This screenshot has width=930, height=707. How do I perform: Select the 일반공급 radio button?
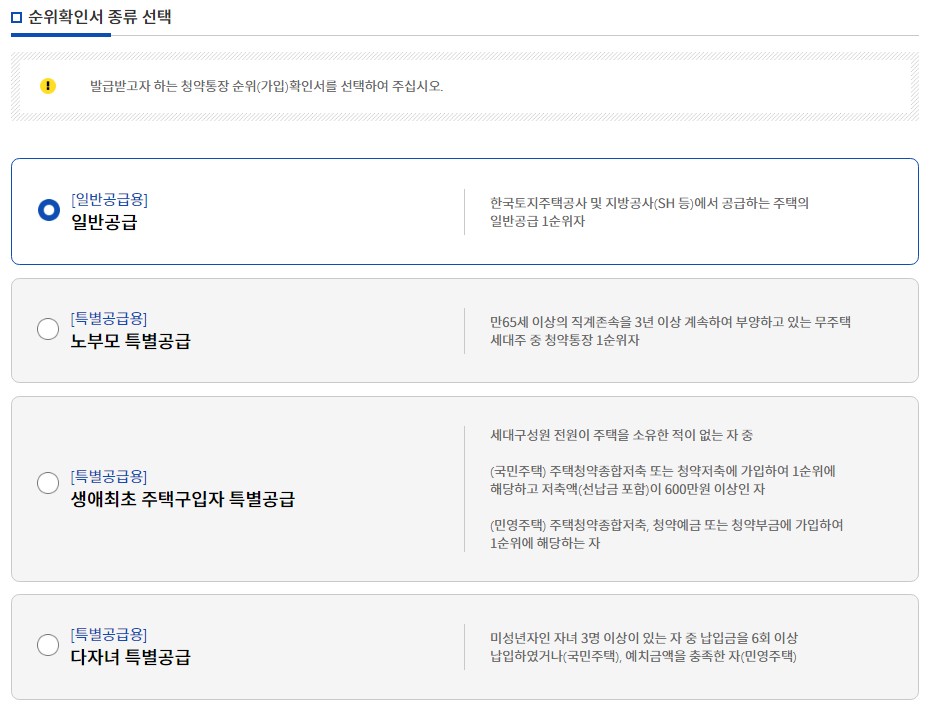(x=49, y=210)
